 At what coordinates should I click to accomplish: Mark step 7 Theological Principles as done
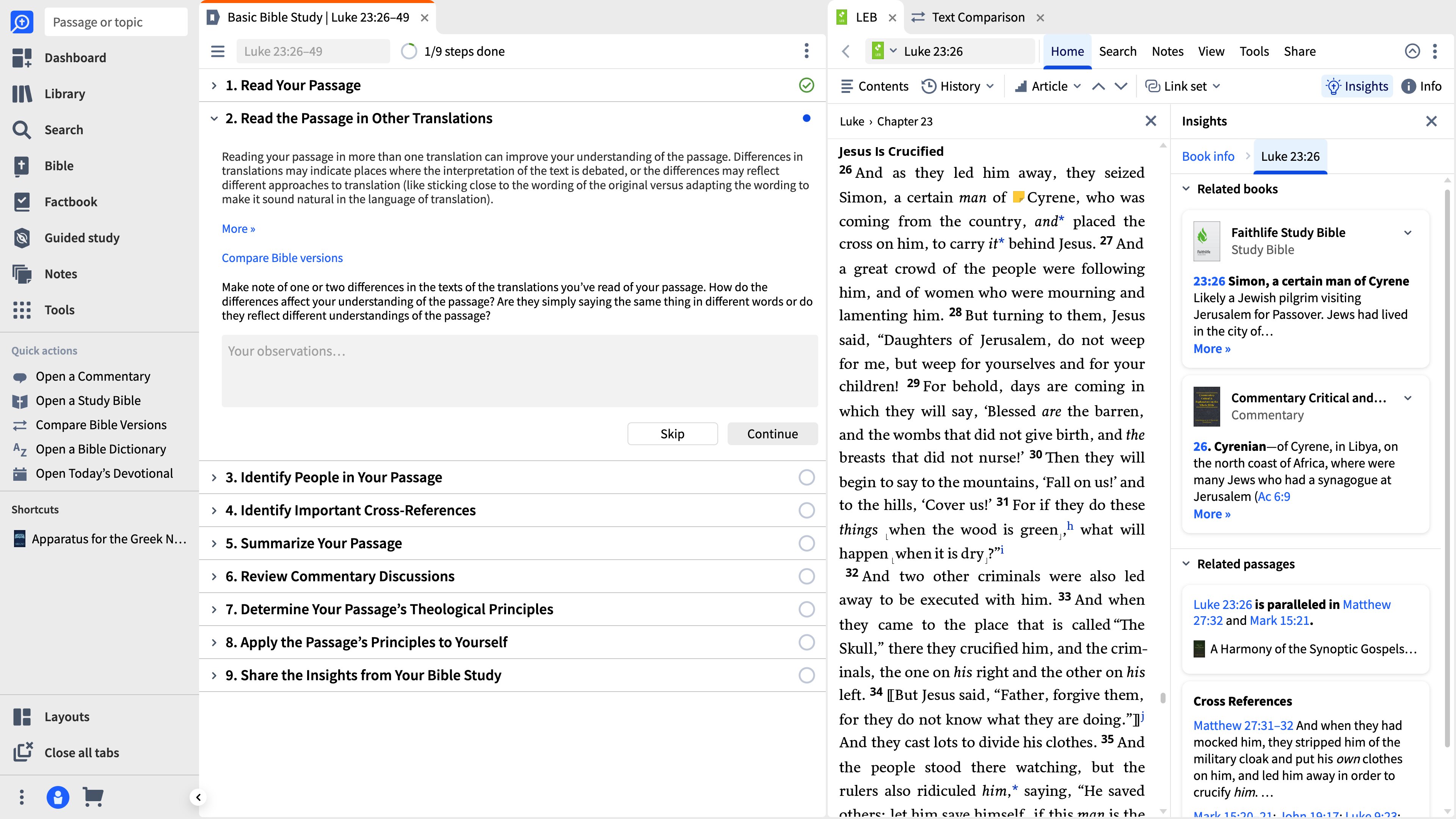click(806, 609)
